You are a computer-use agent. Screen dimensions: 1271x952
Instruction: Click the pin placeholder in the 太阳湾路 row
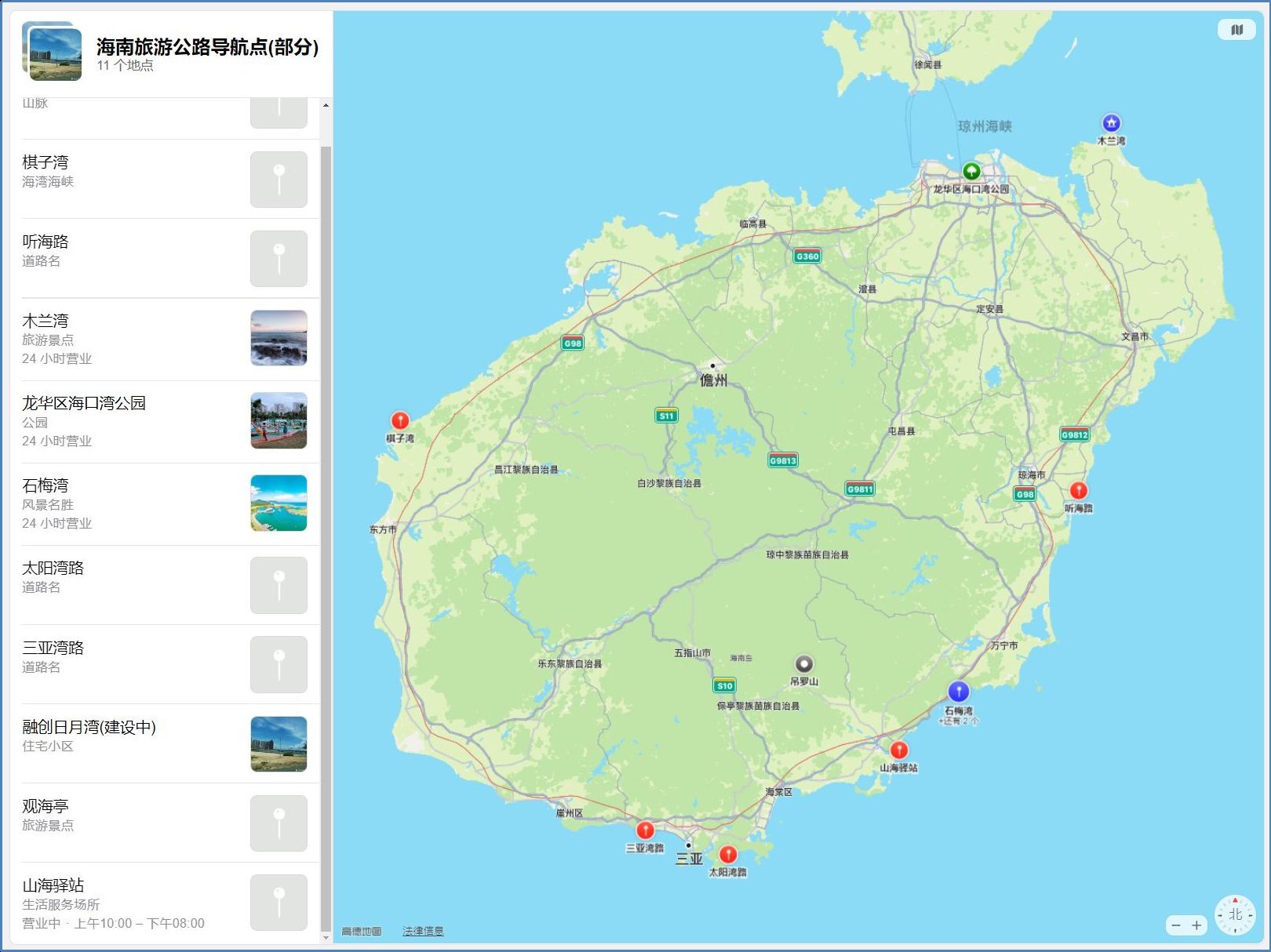click(279, 586)
